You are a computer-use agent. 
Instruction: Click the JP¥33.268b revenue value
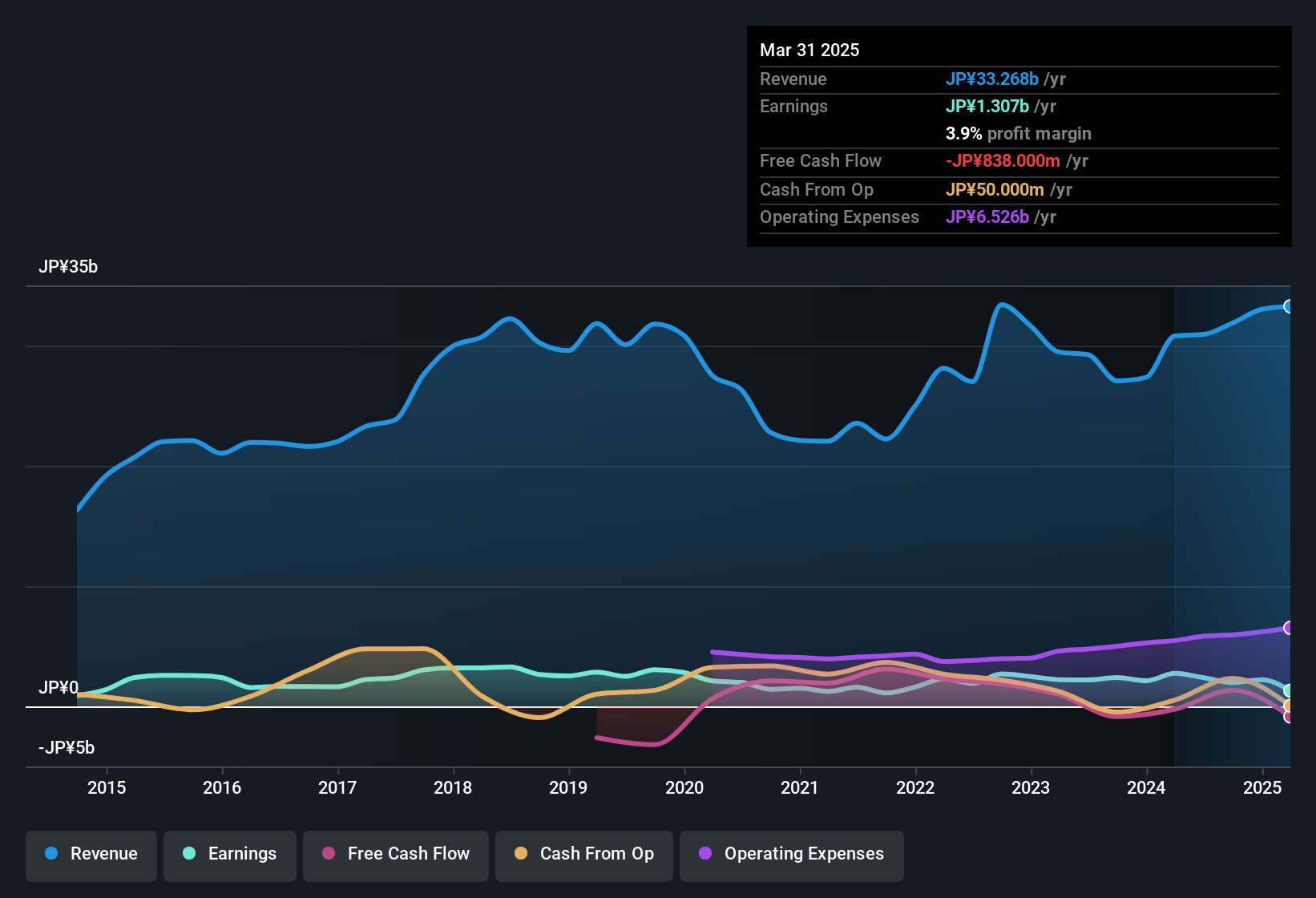tap(992, 79)
